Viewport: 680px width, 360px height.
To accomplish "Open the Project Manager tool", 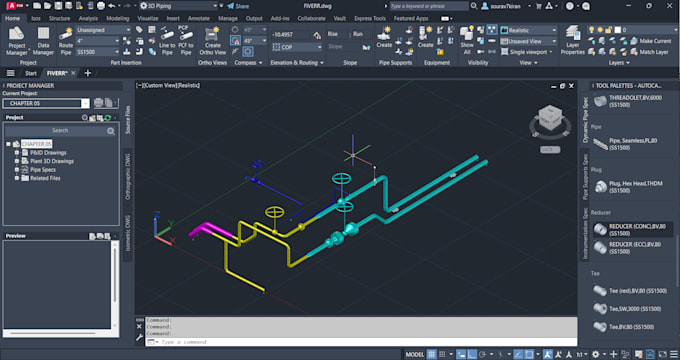I will [16, 41].
